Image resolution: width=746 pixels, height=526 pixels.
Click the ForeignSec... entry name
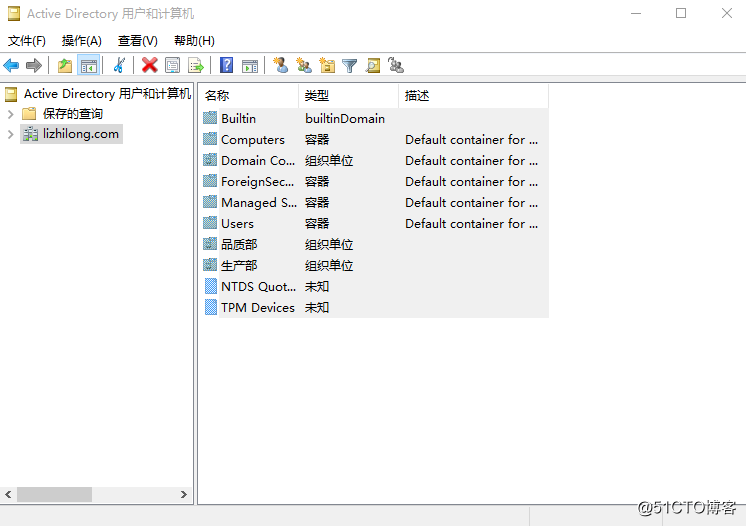point(257,181)
